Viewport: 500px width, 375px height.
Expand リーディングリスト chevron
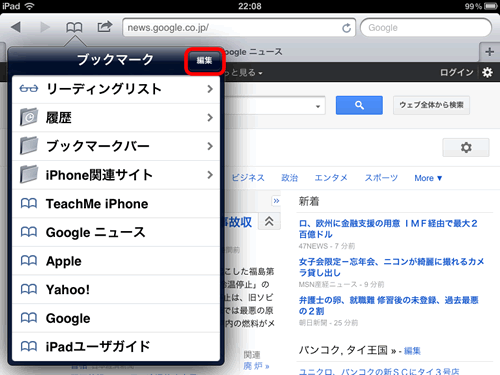(x=210, y=89)
